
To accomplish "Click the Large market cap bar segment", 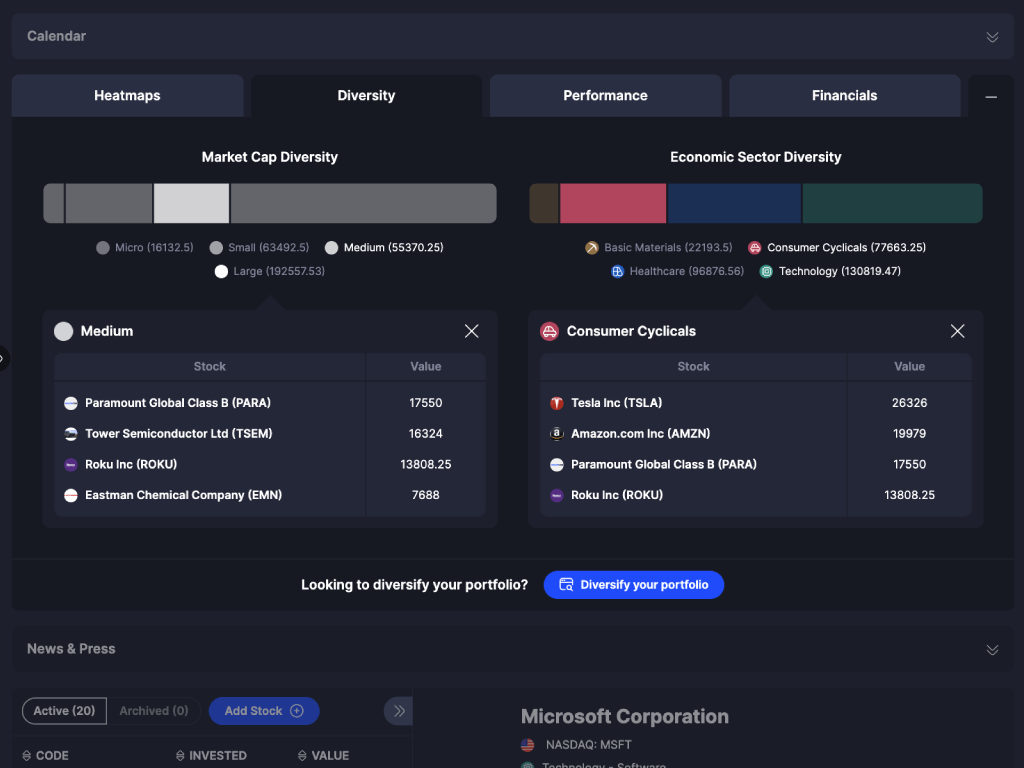I will click(x=364, y=203).
